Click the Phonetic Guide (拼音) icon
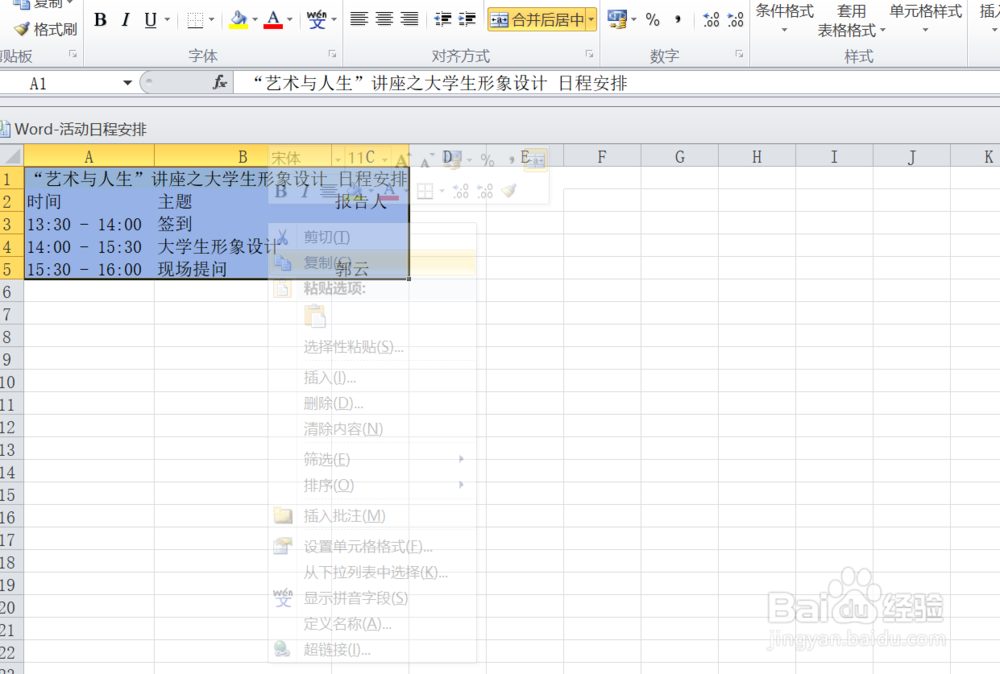The width and height of the screenshot is (1000, 674). pos(316,19)
